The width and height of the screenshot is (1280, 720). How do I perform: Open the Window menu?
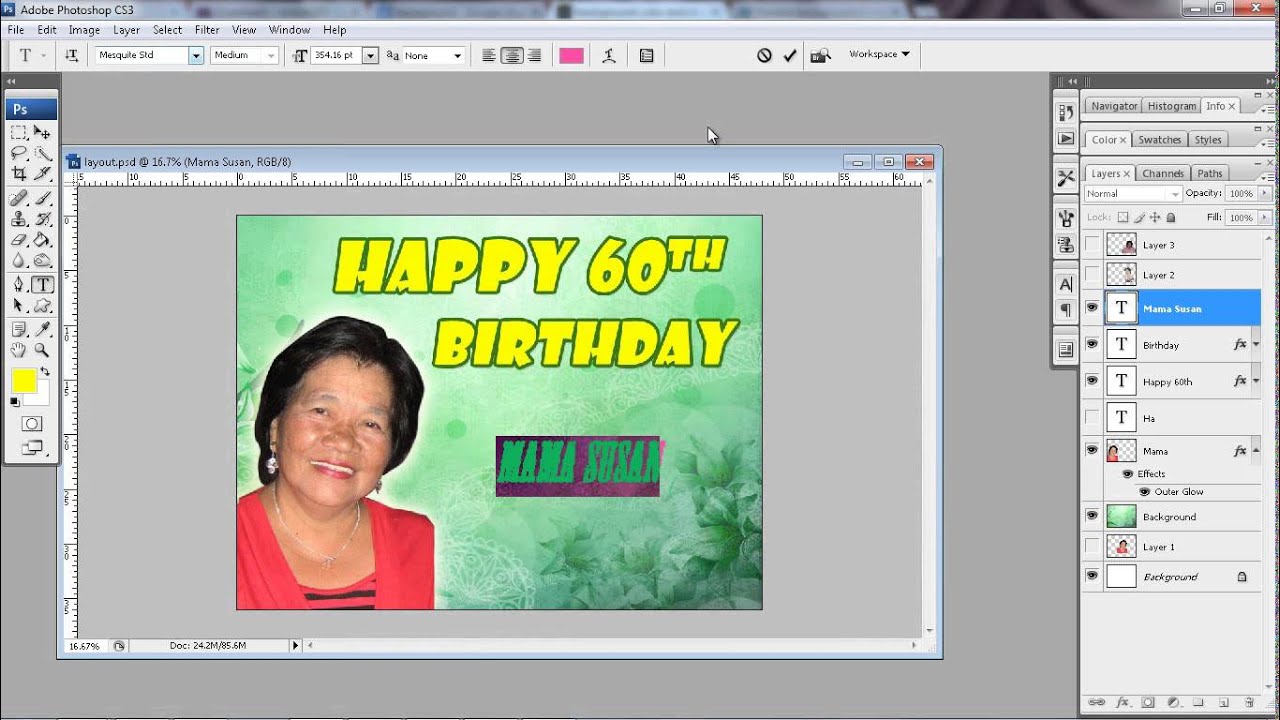coord(289,30)
